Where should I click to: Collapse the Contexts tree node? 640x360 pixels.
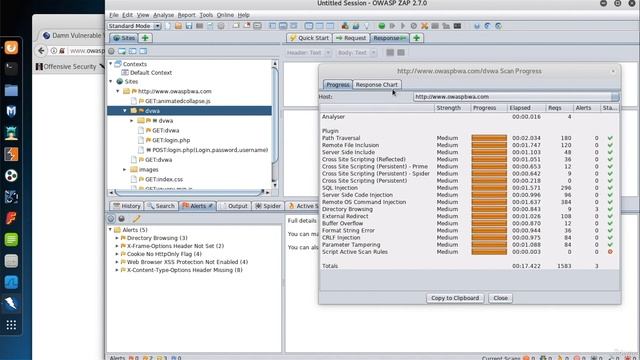111,64
